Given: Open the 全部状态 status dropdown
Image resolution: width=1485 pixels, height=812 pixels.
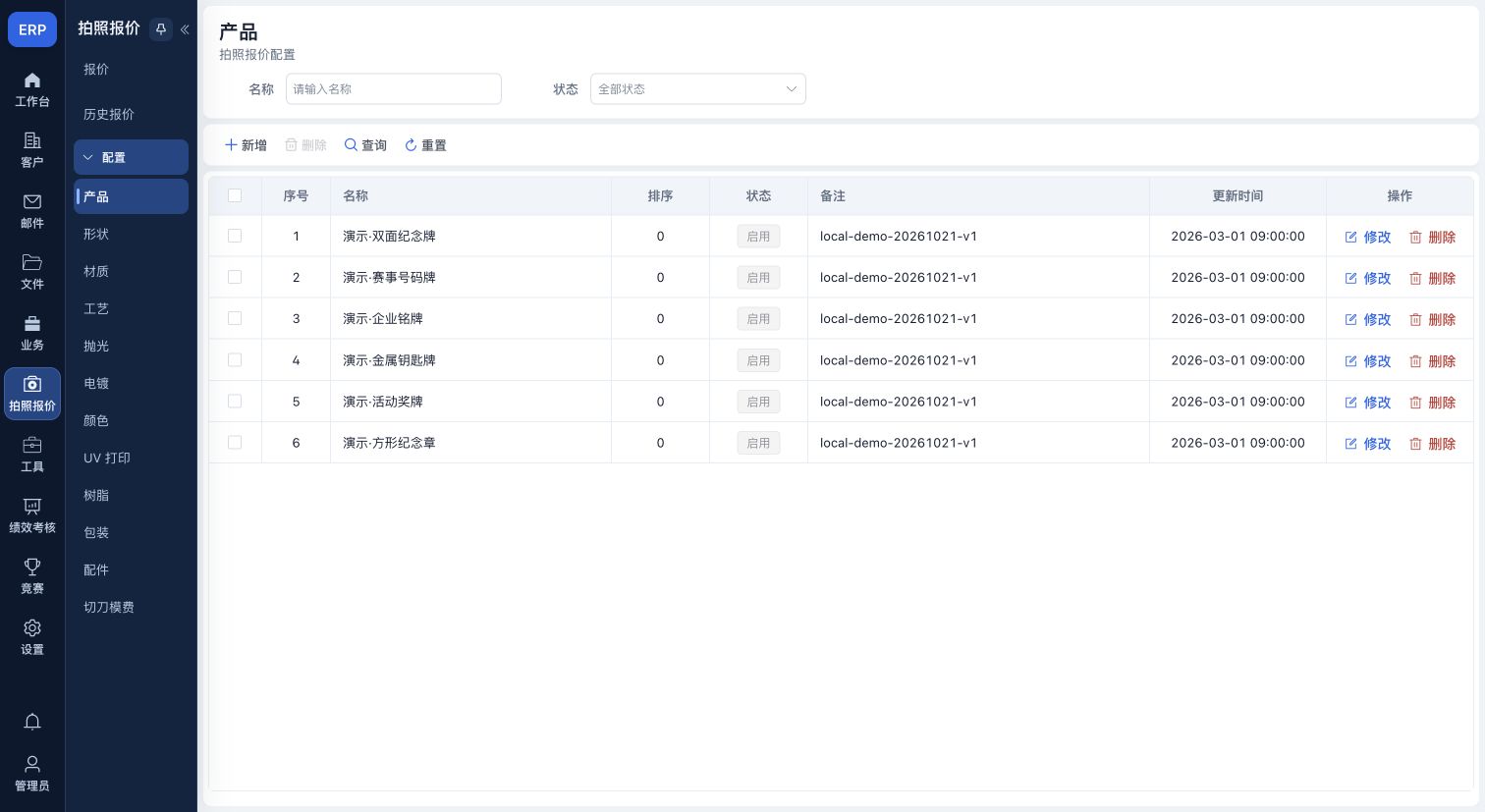Looking at the screenshot, I should pos(697,88).
